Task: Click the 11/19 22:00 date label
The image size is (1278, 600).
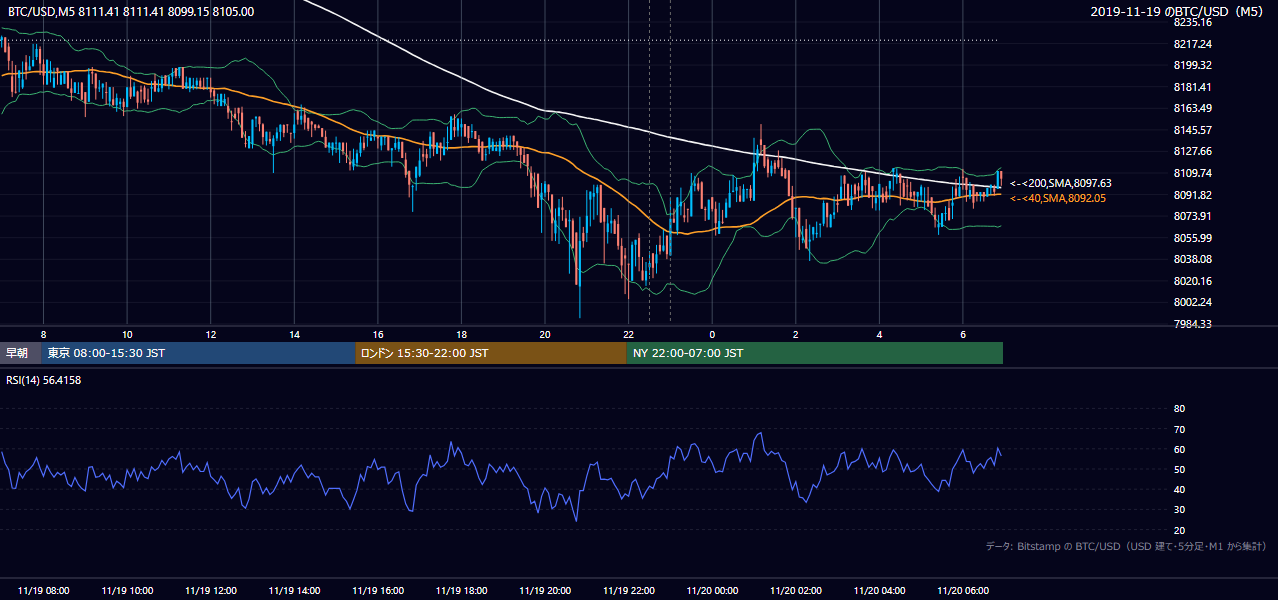Action: tap(628, 591)
